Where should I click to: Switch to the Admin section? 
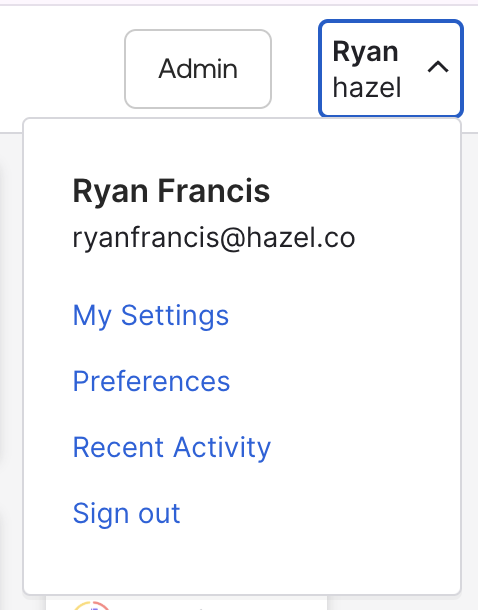198,69
